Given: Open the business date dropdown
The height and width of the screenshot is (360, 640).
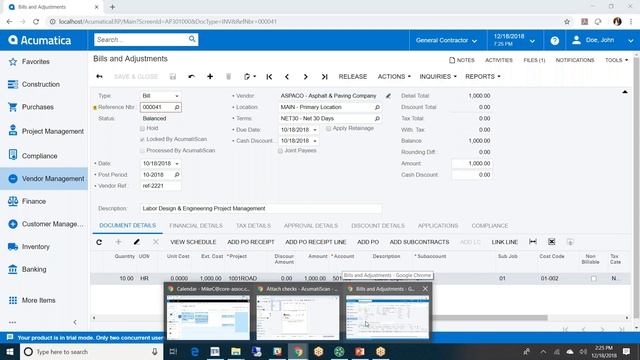Looking at the screenshot, I should [x=514, y=40].
